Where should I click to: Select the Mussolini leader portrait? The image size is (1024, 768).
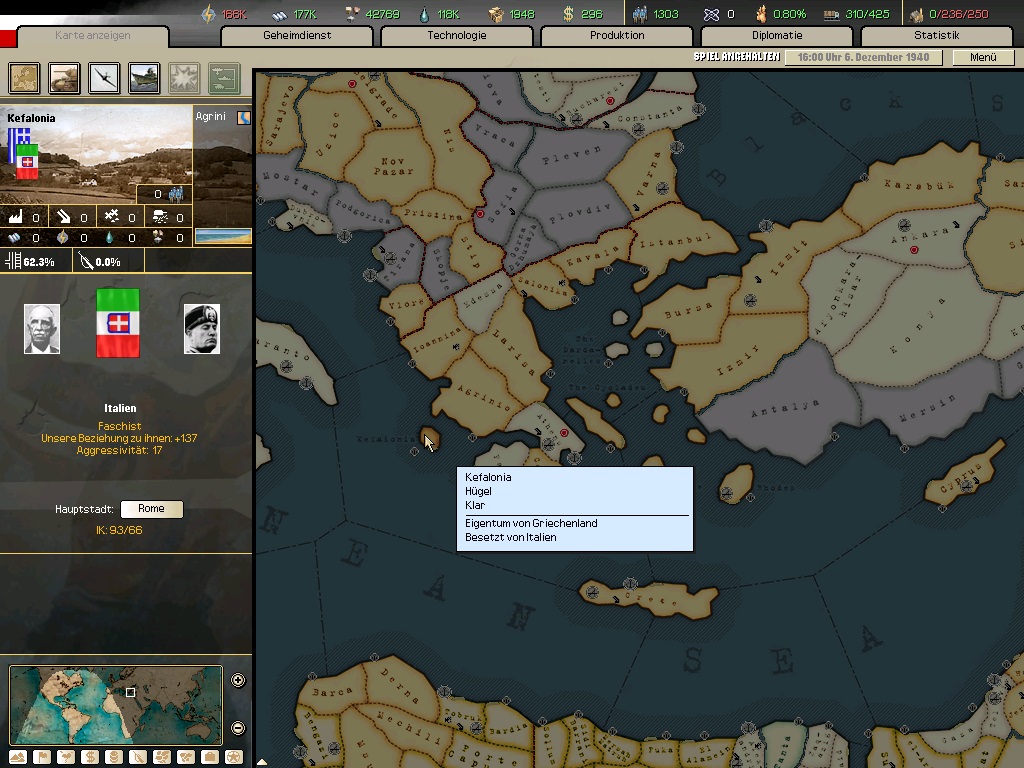(x=201, y=329)
